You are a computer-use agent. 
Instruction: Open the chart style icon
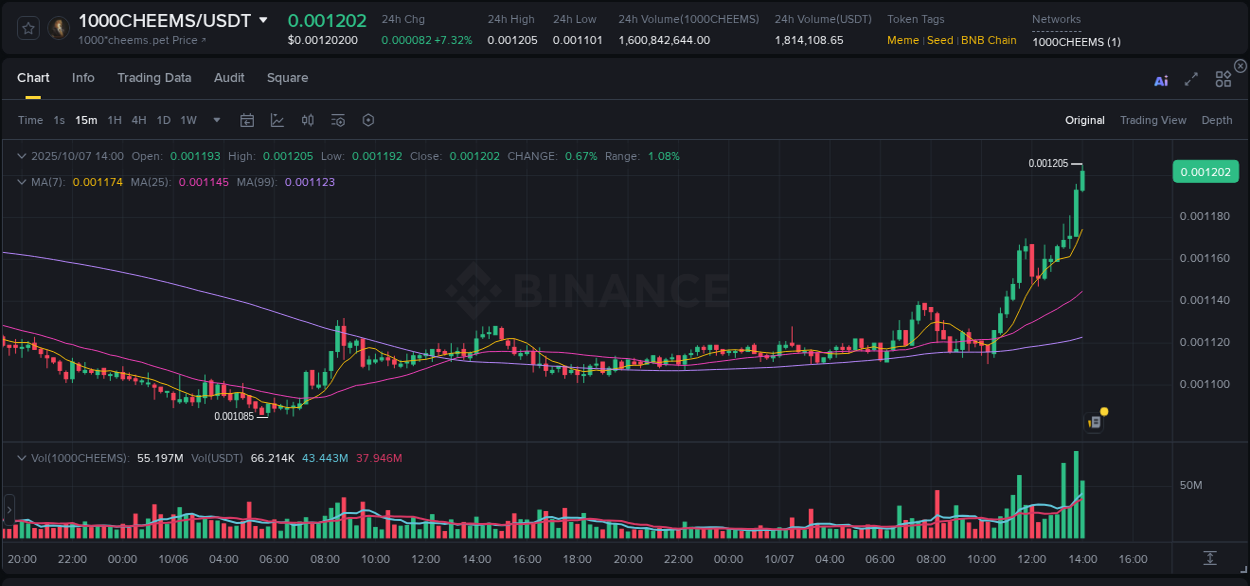(277, 120)
